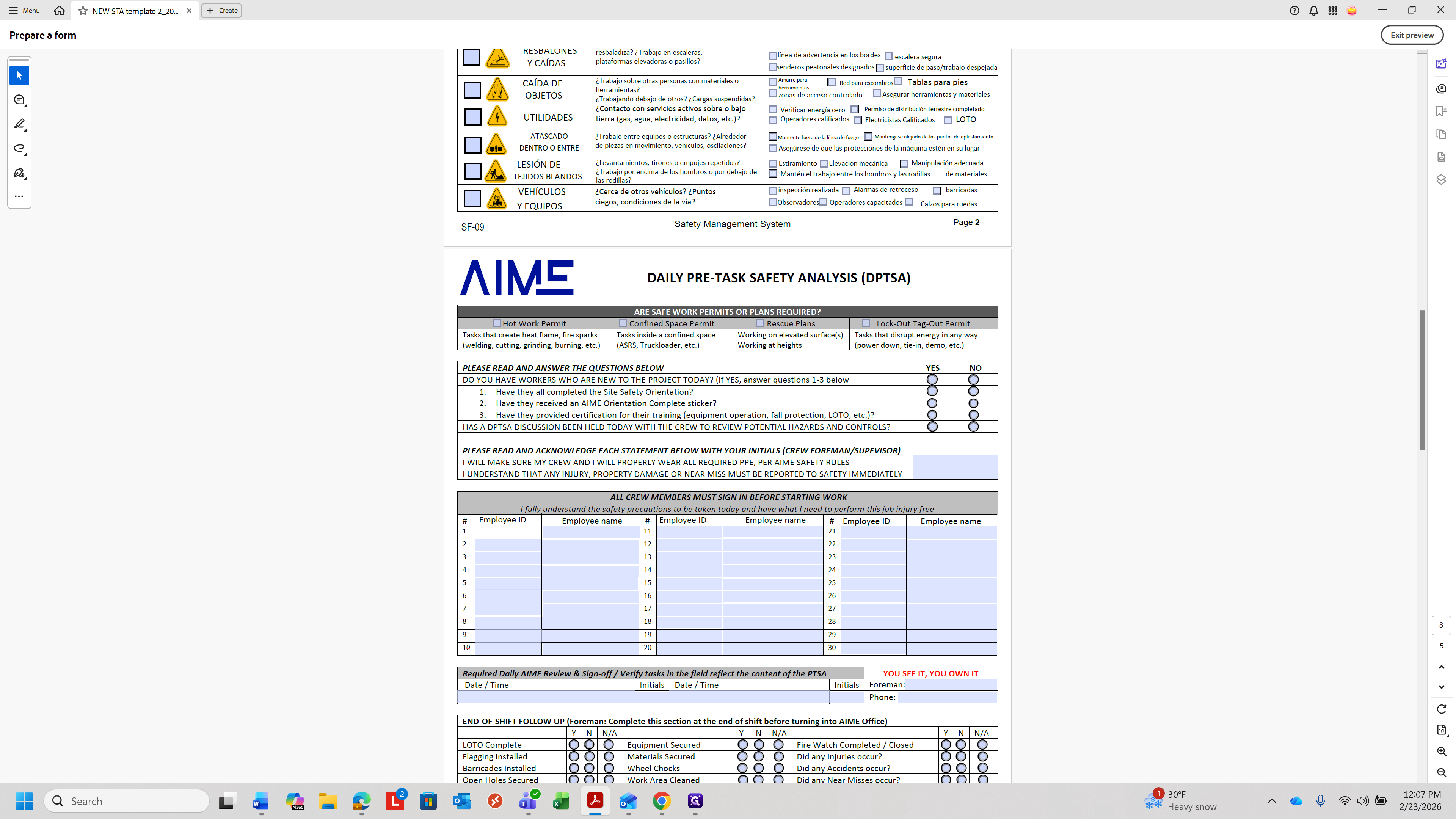Click the Exit preview button
This screenshot has height=819, width=1456.
[1411, 35]
